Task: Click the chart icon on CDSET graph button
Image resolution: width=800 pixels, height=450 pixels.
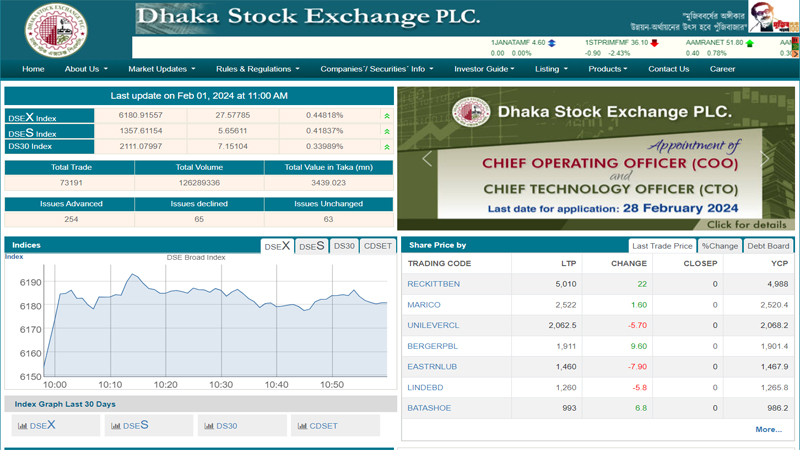Action: click(x=302, y=426)
